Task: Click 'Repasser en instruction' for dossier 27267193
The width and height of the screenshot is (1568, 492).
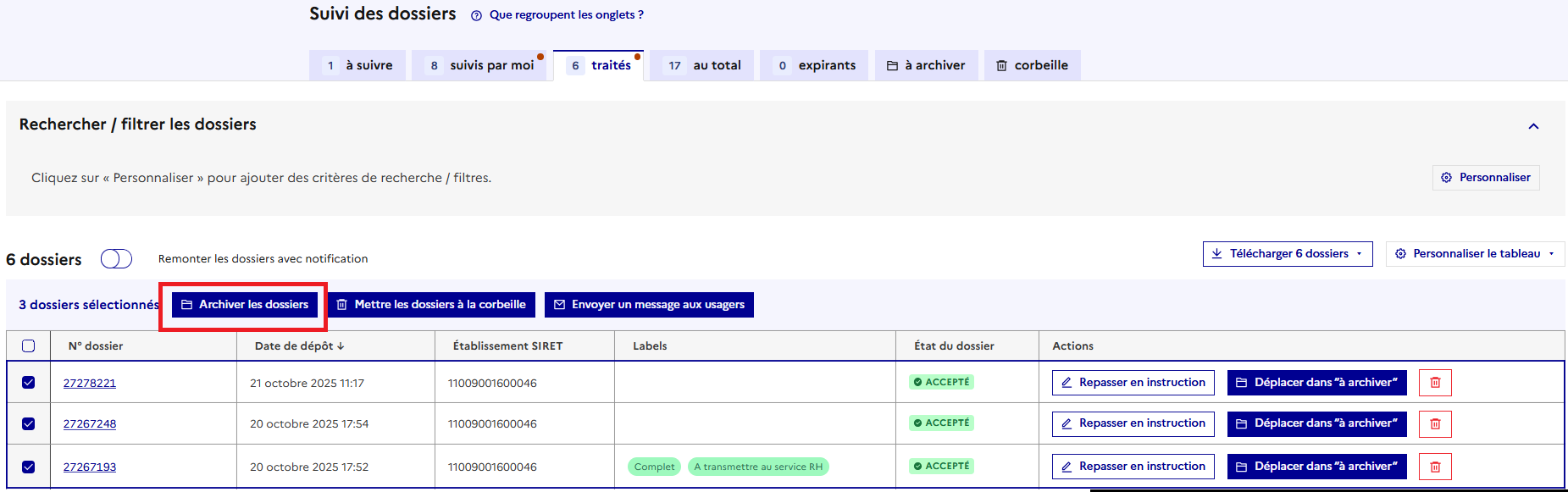Action: [x=1133, y=467]
